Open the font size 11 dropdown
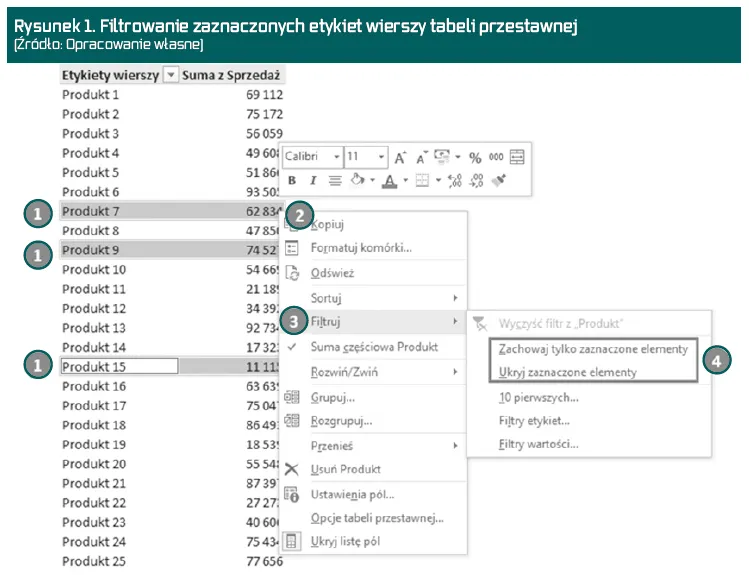 pyautogui.click(x=382, y=158)
